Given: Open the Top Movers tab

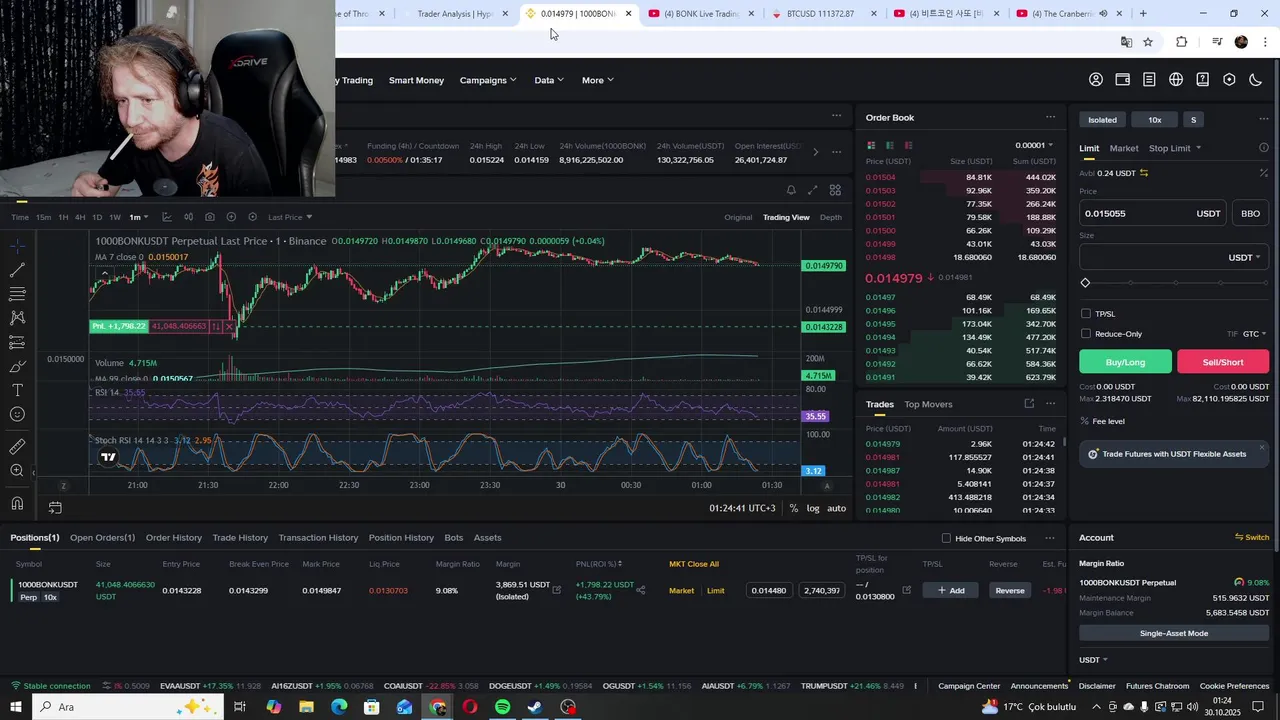Looking at the screenshot, I should [x=928, y=404].
